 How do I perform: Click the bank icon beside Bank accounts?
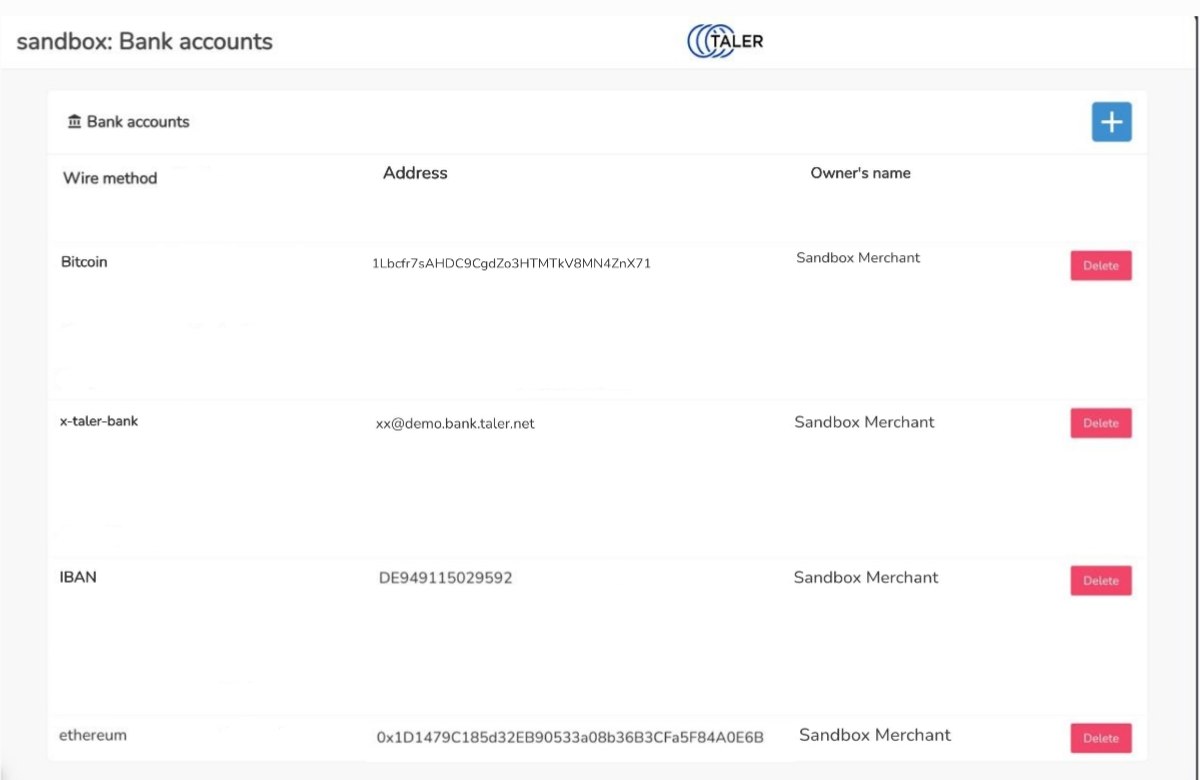(74, 122)
